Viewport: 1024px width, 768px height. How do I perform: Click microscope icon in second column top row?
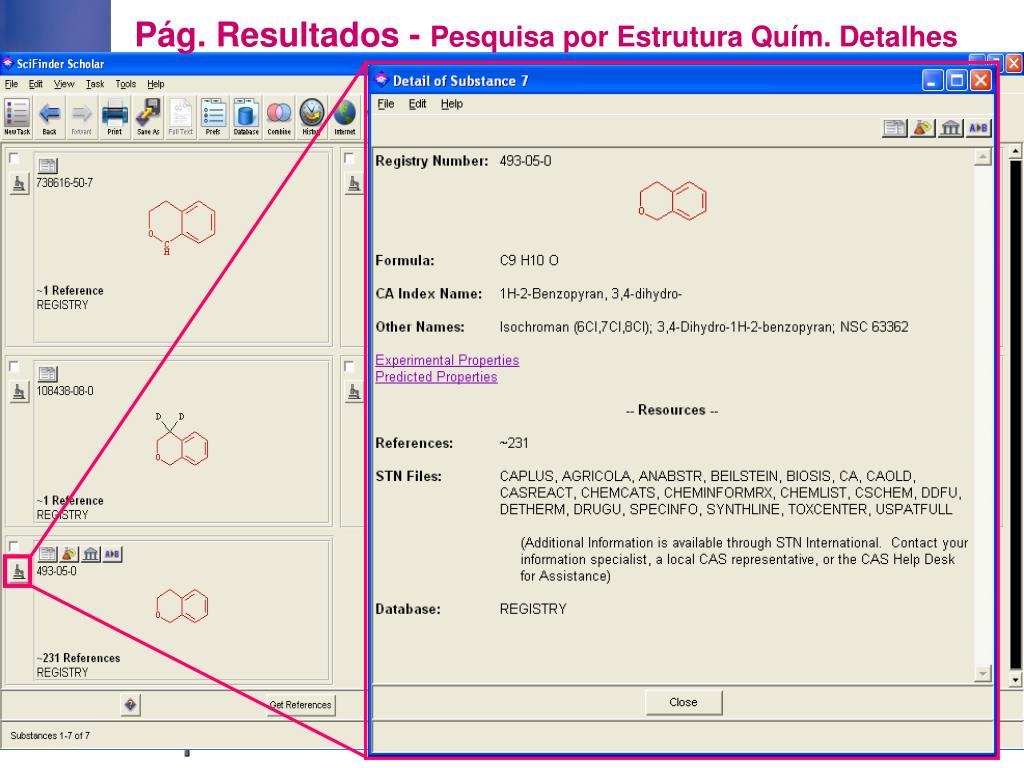click(353, 184)
